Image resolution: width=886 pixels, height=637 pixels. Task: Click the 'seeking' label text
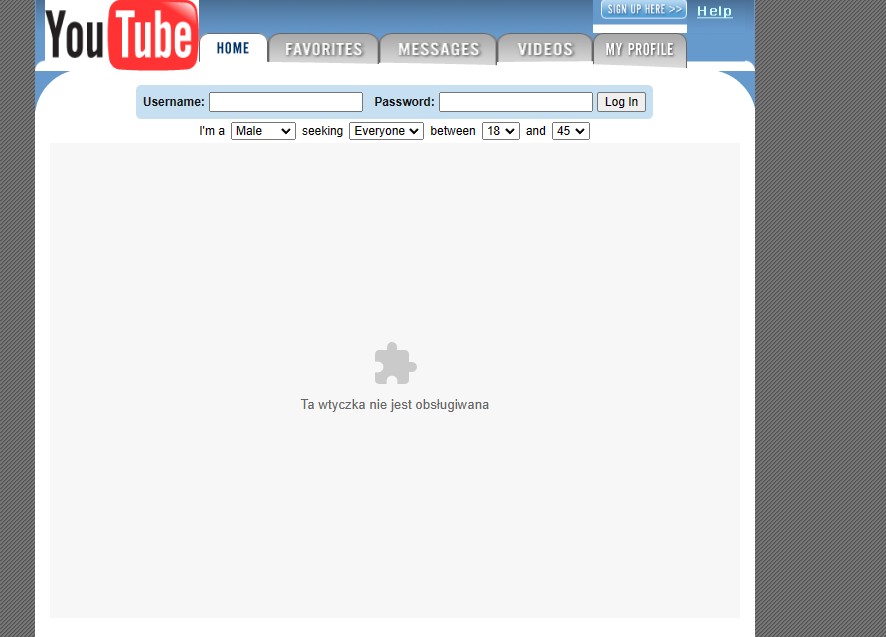pos(322,131)
